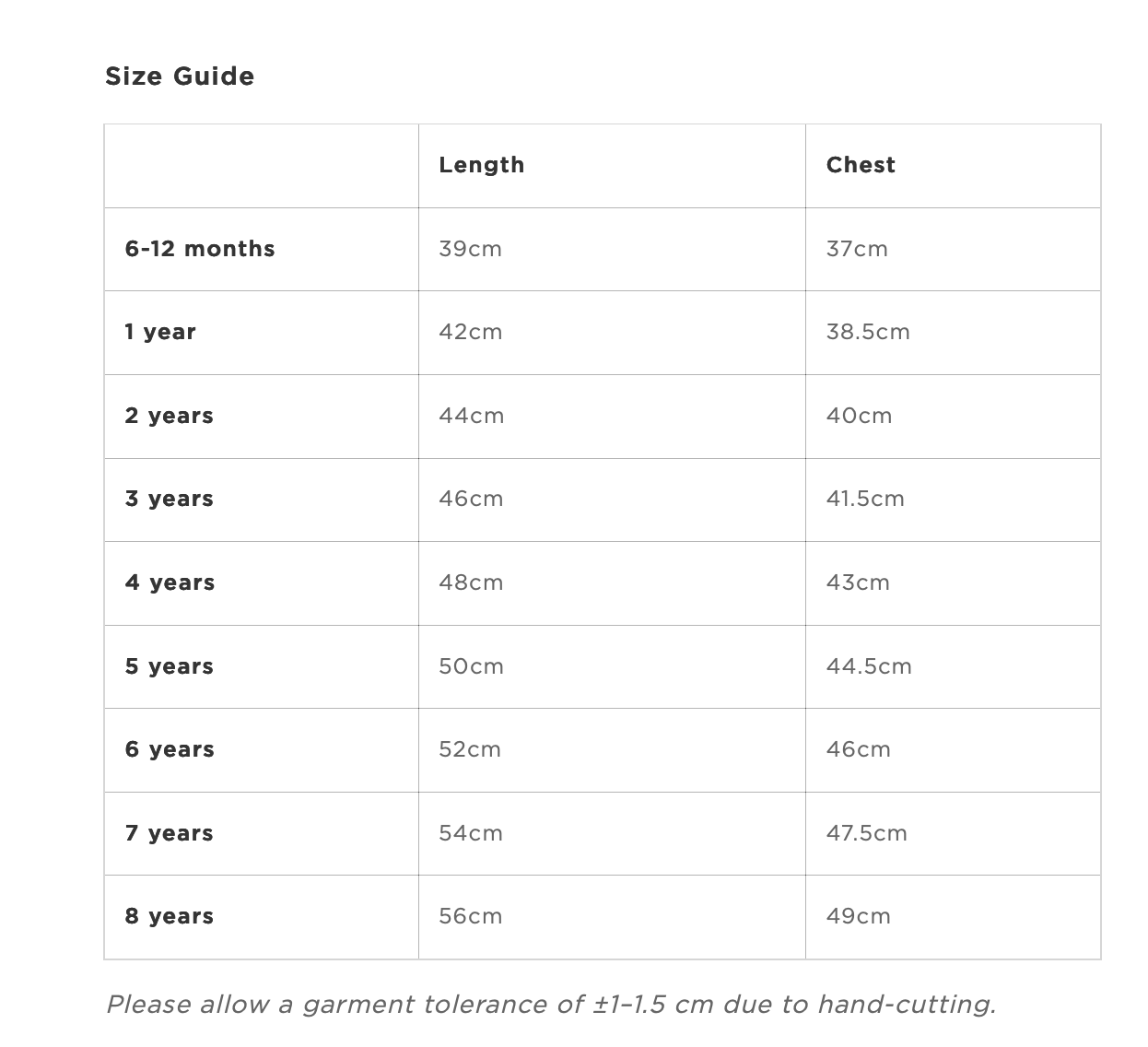Image resolution: width=1148 pixels, height=1047 pixels.
Task: Click the garment tolerance note text
Action: [551, 1004]
